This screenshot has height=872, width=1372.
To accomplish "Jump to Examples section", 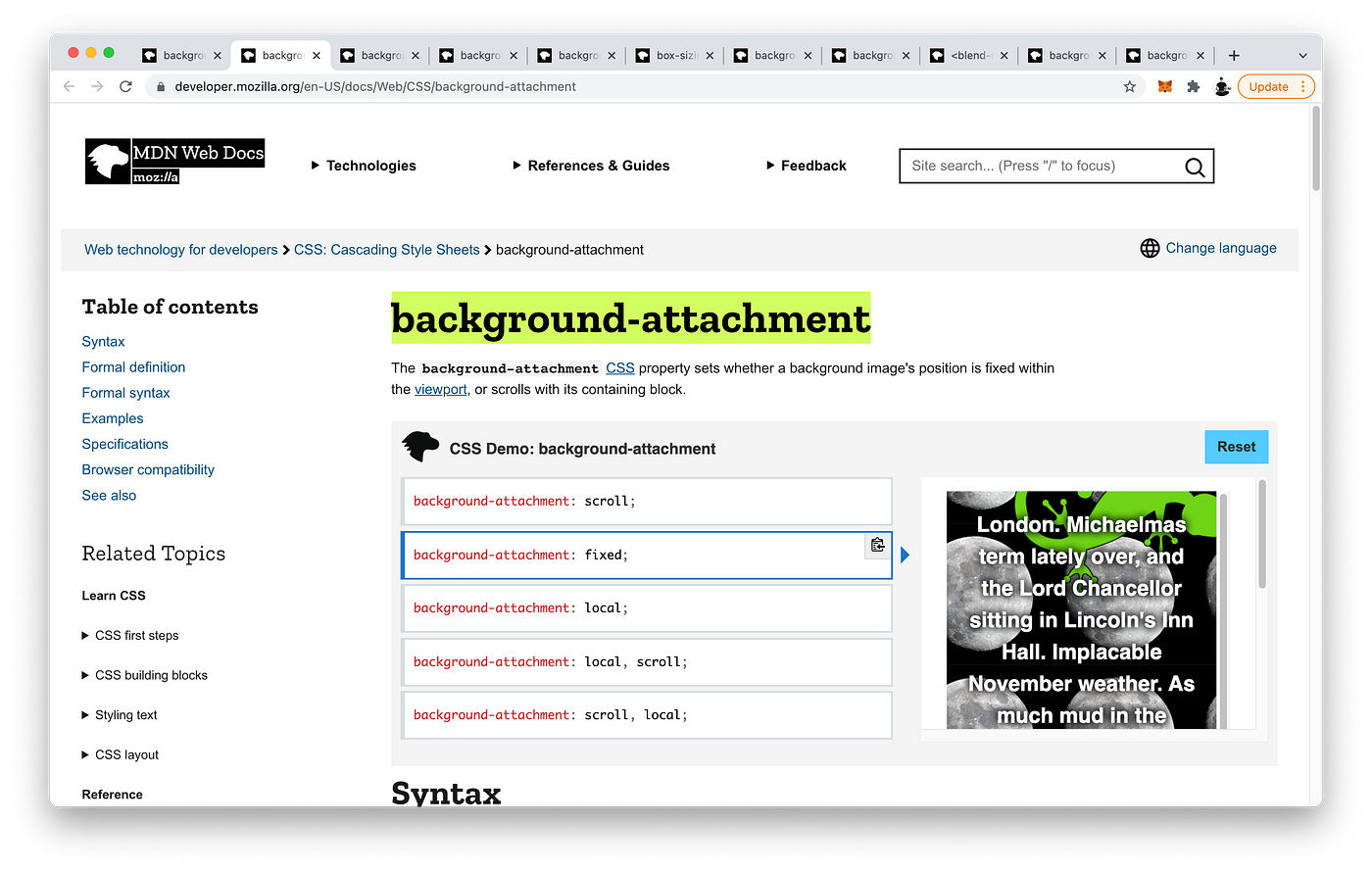I will point(113,418).
